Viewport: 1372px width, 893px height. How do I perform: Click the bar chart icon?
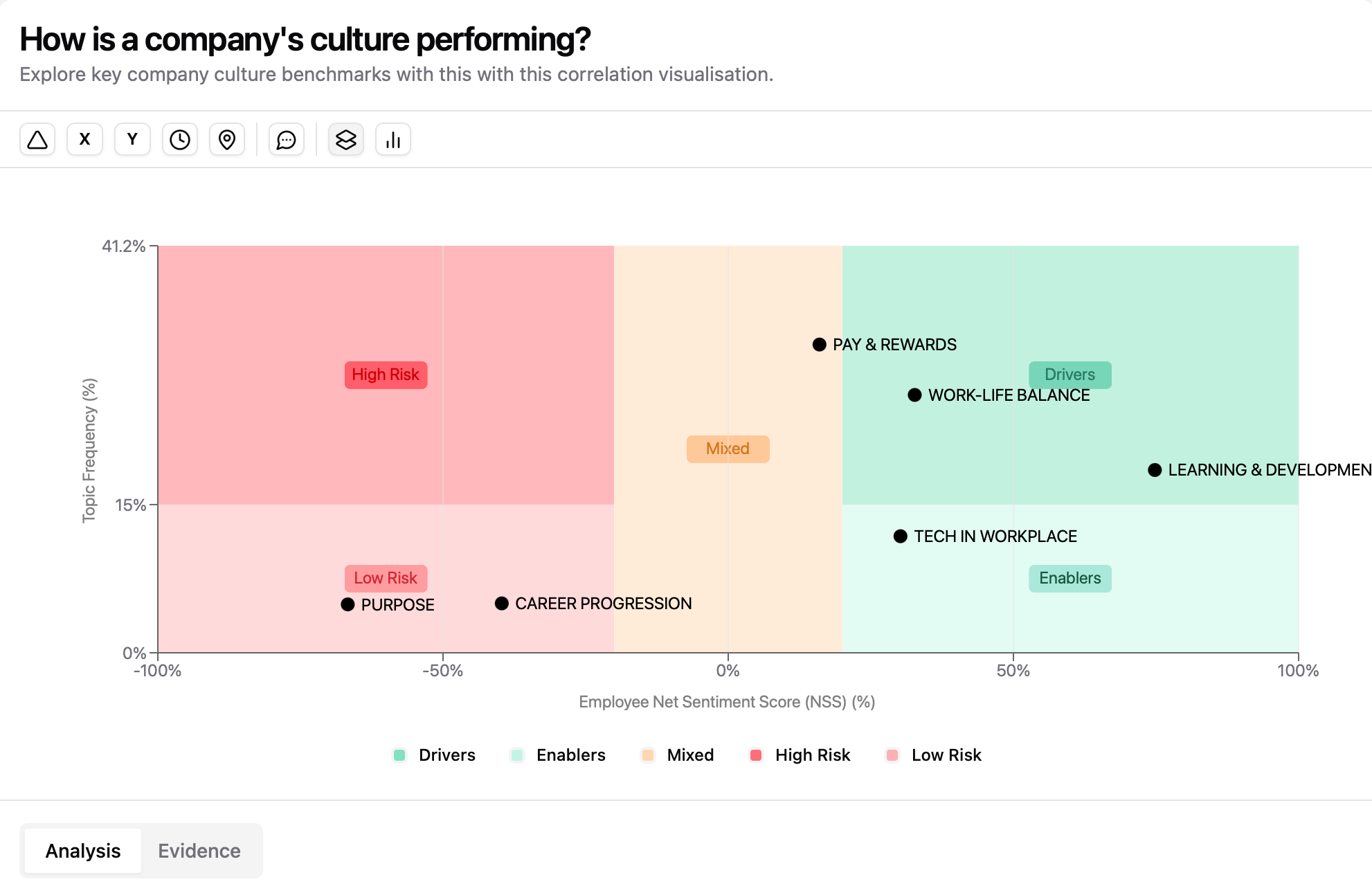pos(393,140)
